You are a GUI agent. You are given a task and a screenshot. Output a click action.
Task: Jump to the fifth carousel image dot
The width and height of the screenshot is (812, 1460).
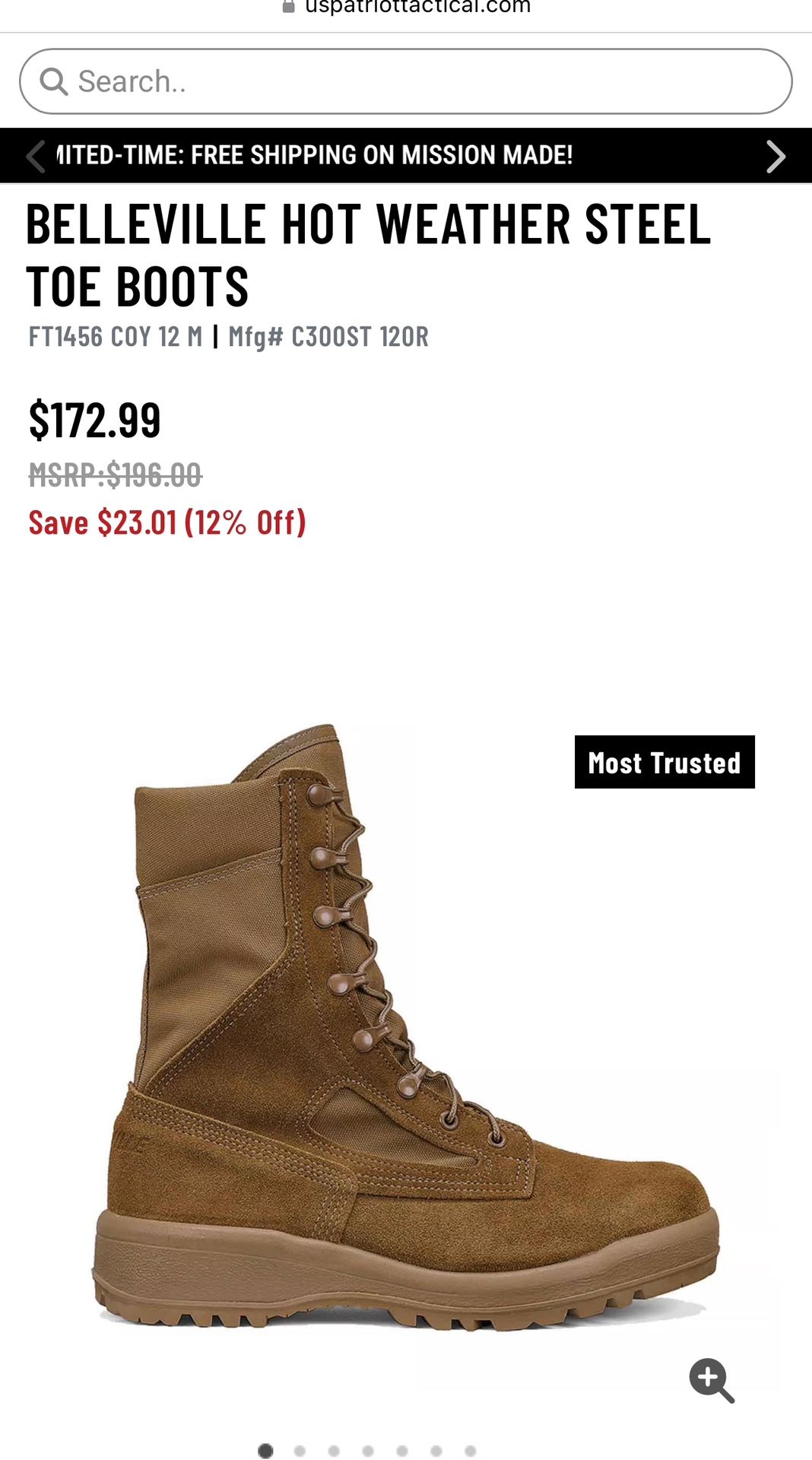pyautogui.click(x=402, y=1451)
